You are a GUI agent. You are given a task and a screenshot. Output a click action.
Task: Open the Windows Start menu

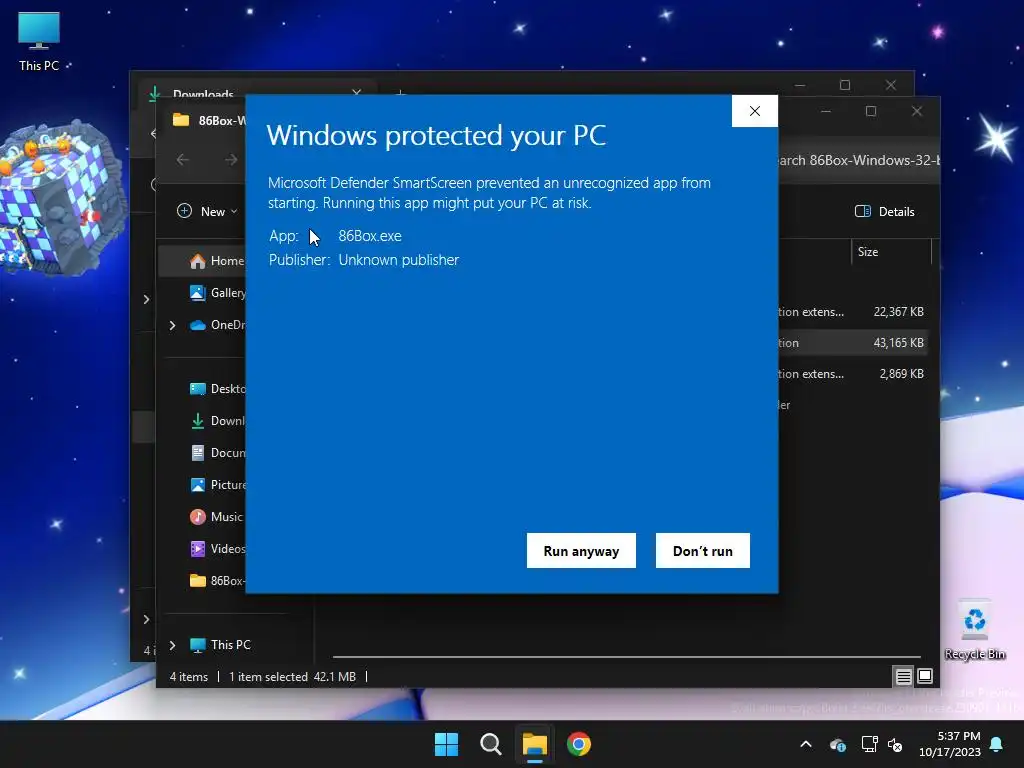point(447,744)
